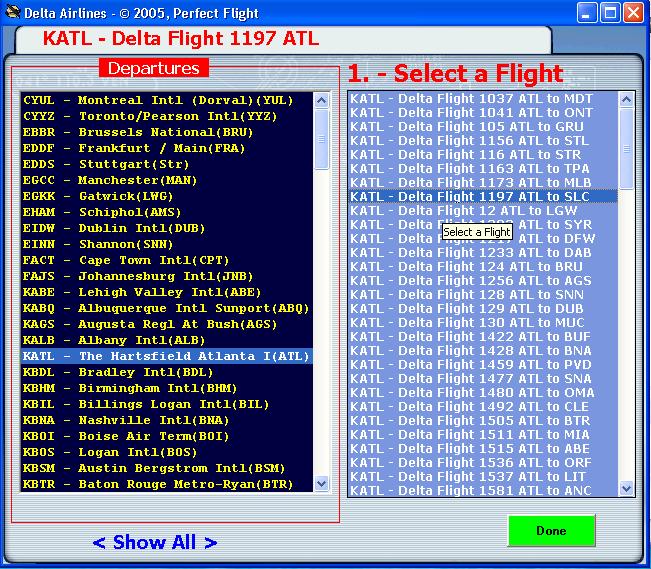The height and width of the screenshot is (569, 651).
Task: Choose Delta Flight 1197 ATL to SLC
Action: (483, 196)
